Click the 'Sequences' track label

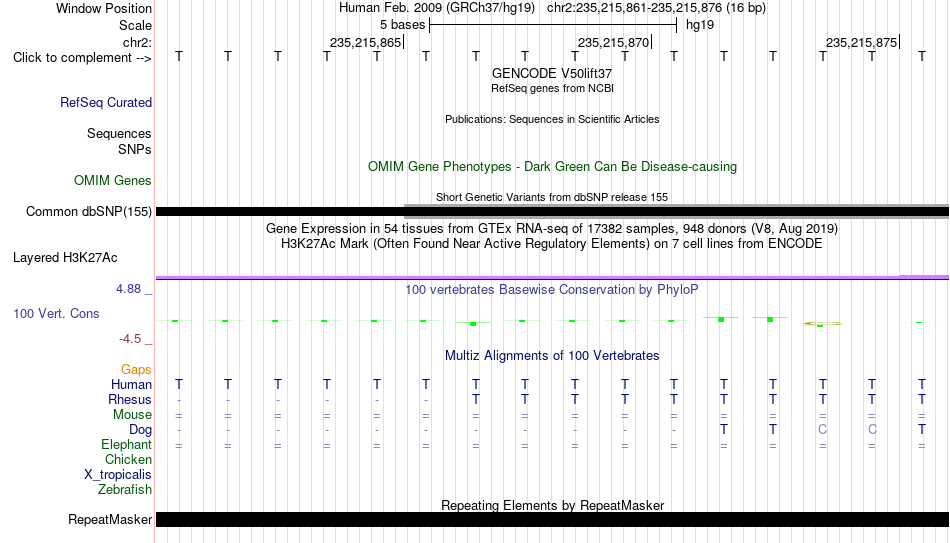[x=119, y=133]
